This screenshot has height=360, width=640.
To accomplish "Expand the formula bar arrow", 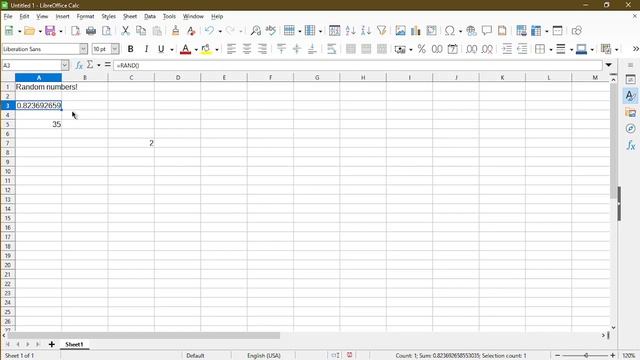I will 609,65.
